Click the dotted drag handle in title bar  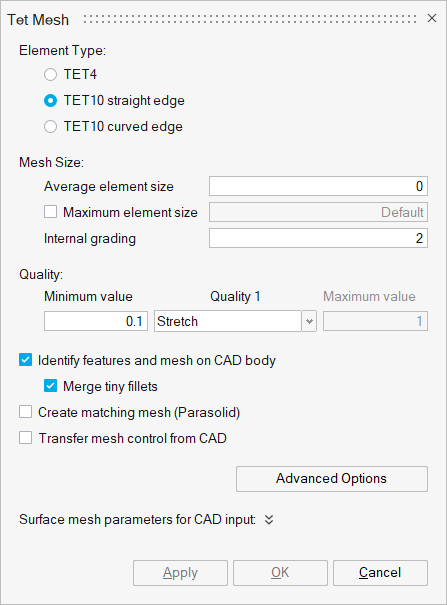[x=250, y=19]
